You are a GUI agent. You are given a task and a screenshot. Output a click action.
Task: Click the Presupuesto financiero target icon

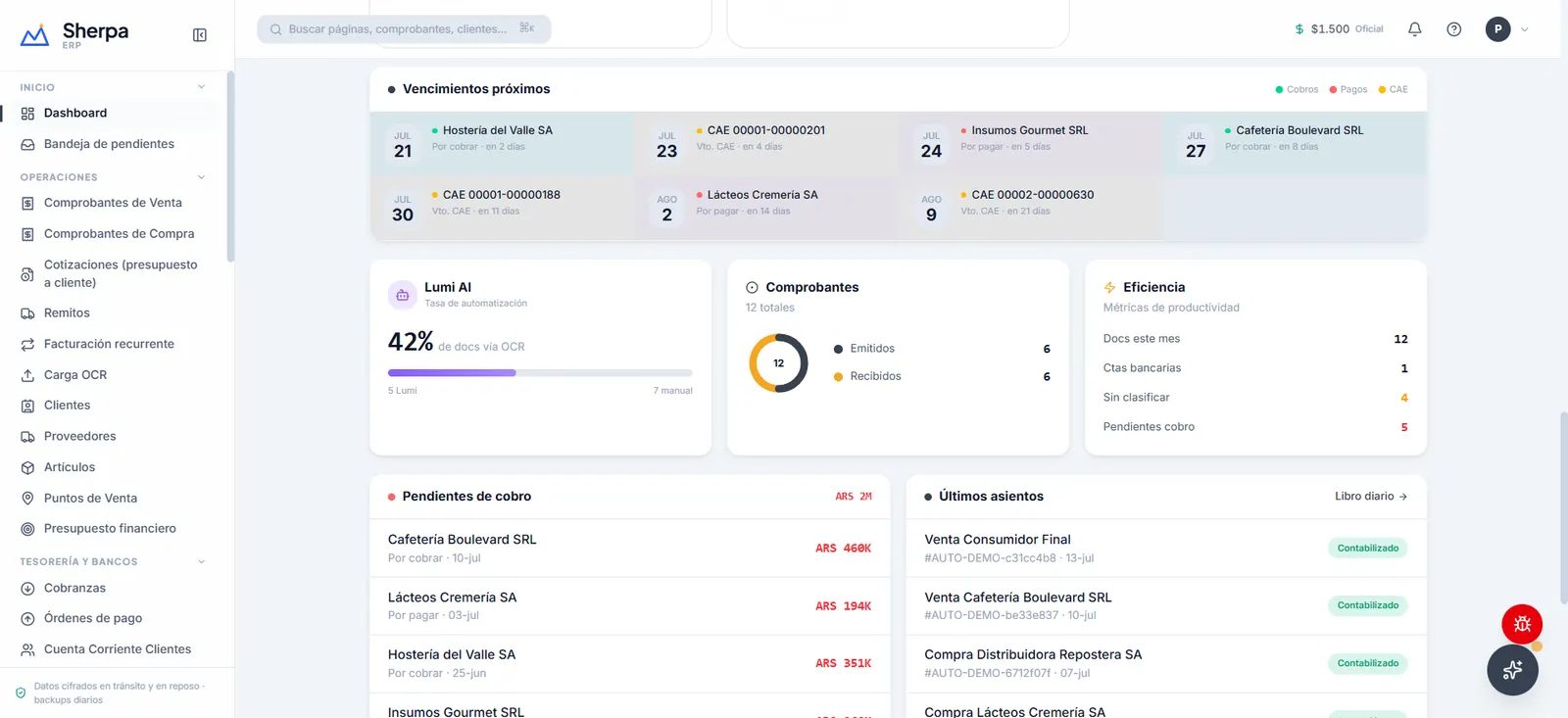click(x=27, y=529)
